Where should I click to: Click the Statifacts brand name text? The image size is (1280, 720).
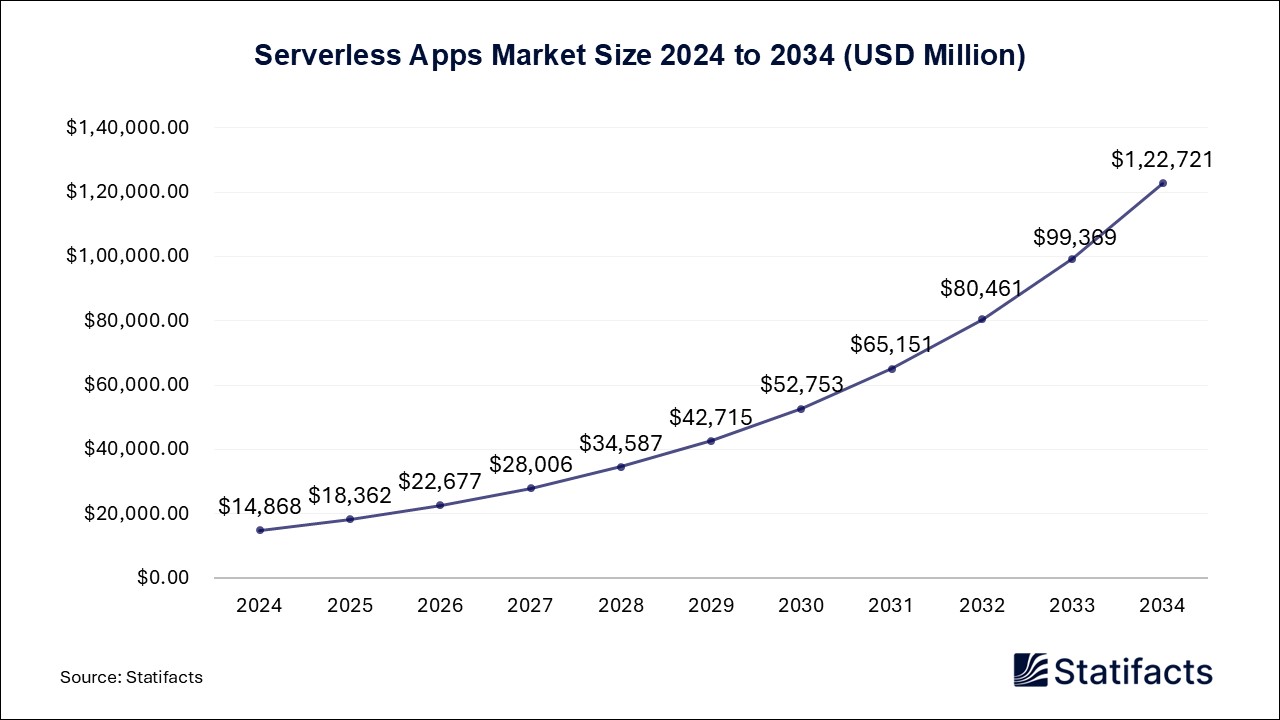[1134, 670]
